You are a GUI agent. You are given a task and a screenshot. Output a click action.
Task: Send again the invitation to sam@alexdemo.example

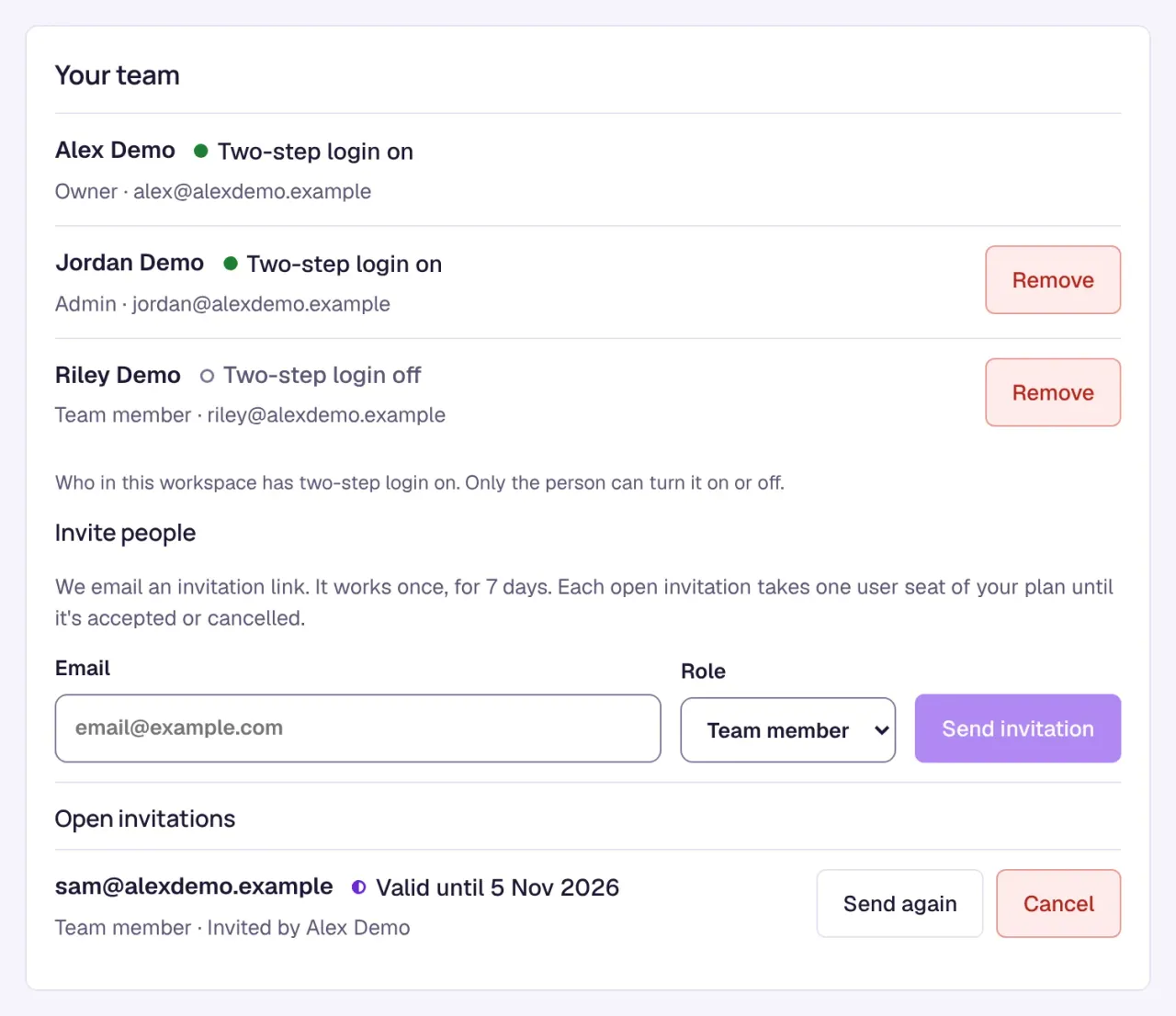[x=899, y=904]
